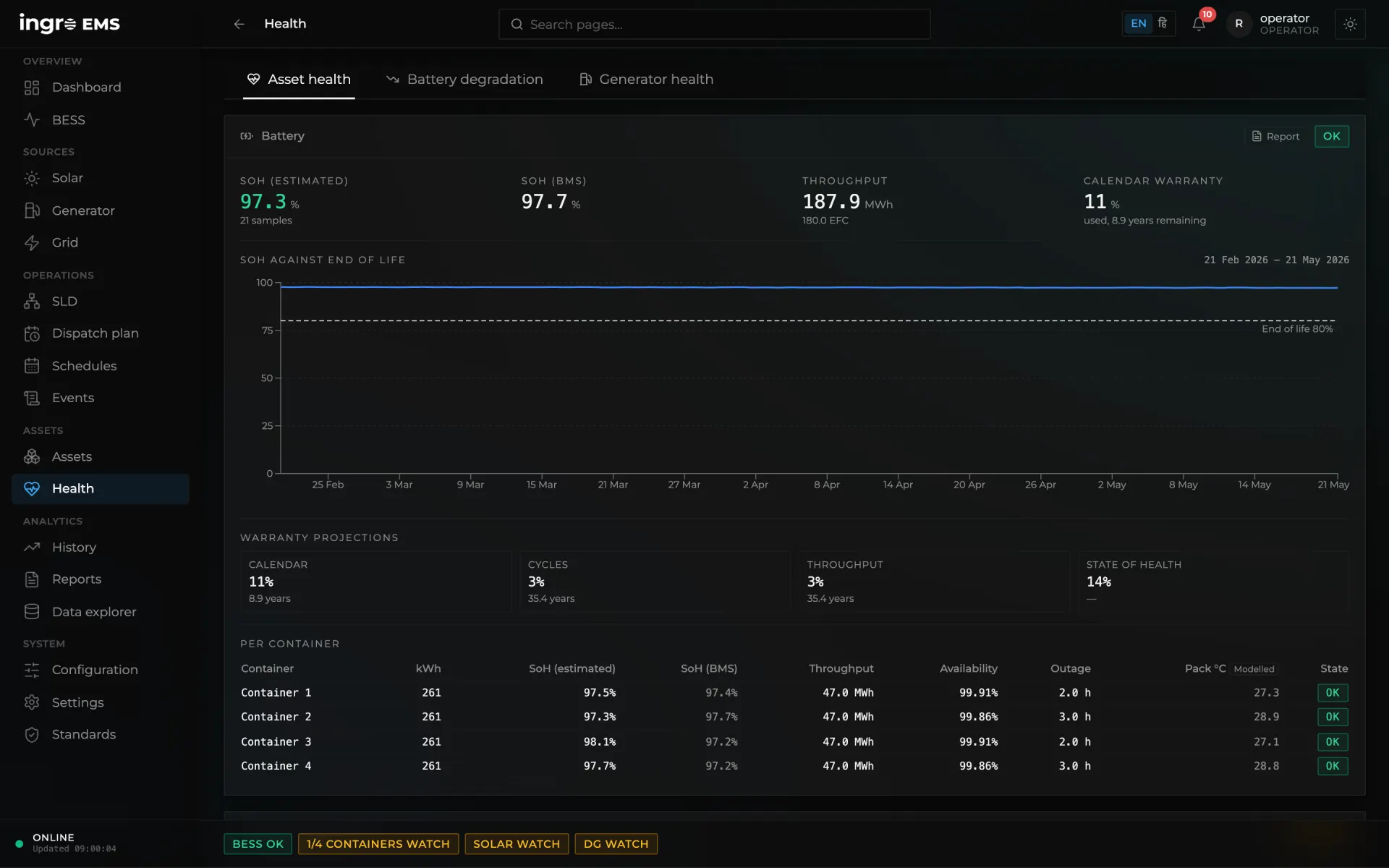View the Events page

point(101,398)
